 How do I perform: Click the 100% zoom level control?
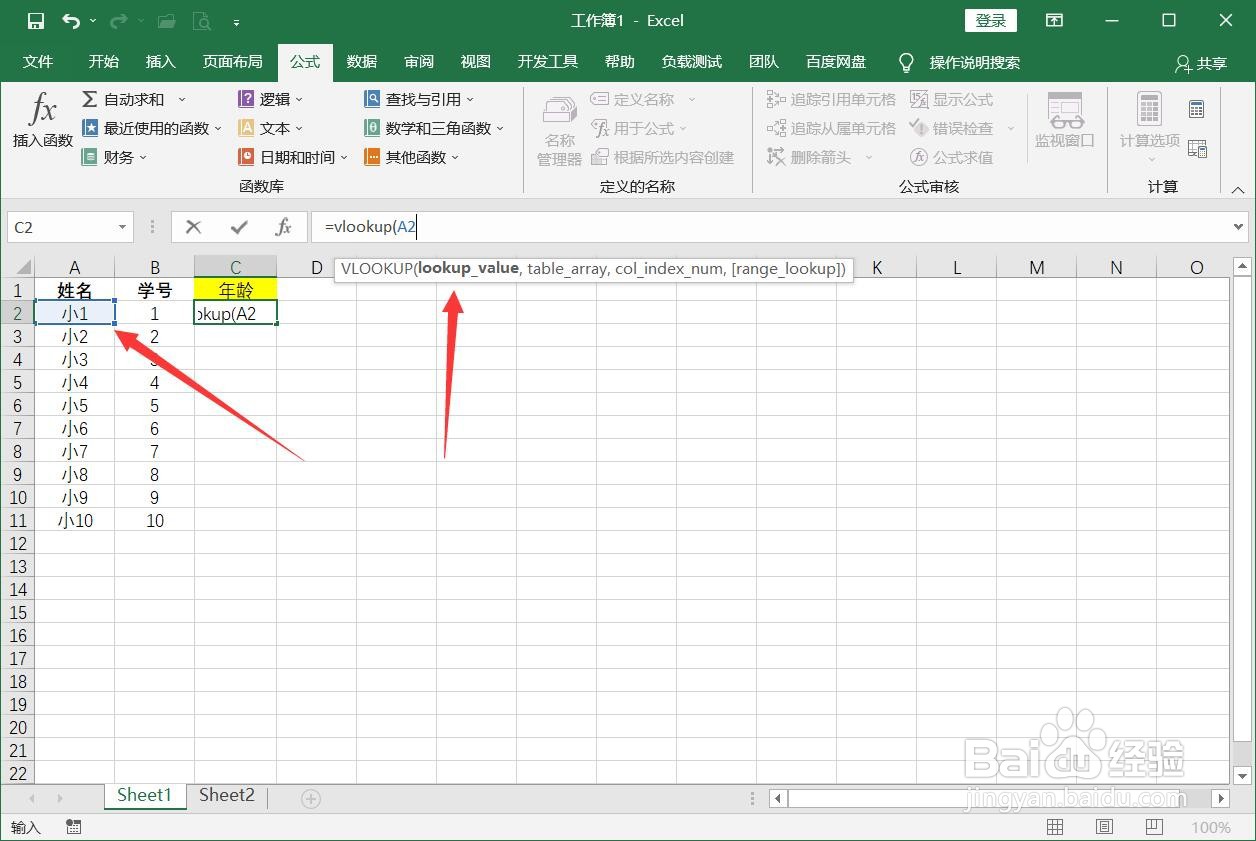1211,827
